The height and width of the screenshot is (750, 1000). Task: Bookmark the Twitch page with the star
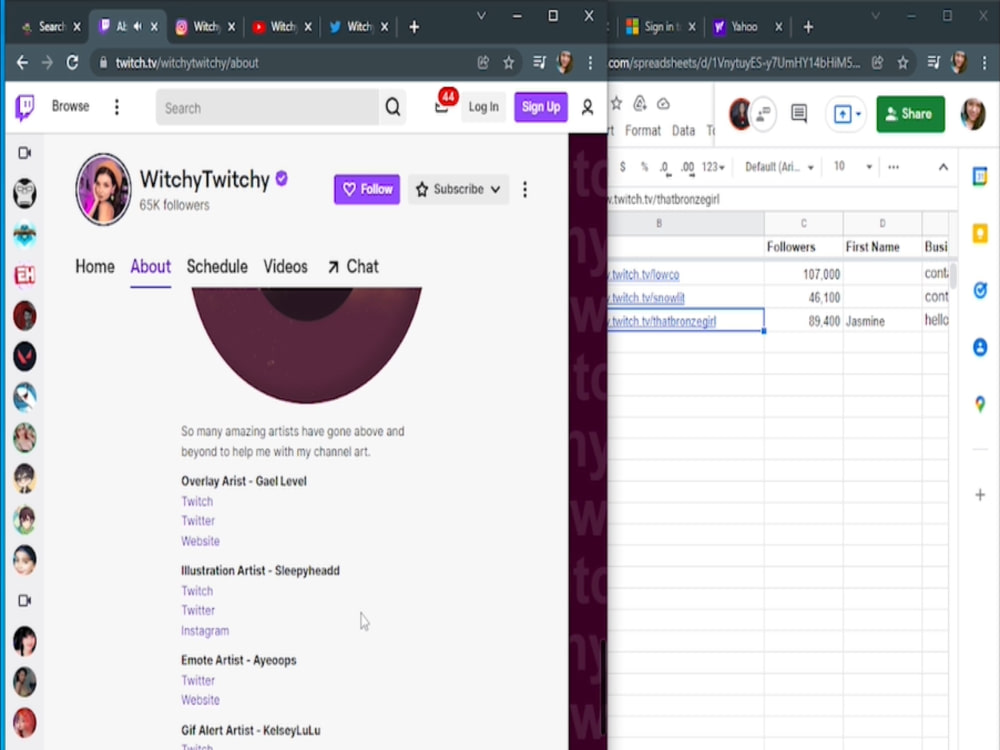[x=508, y=62]
